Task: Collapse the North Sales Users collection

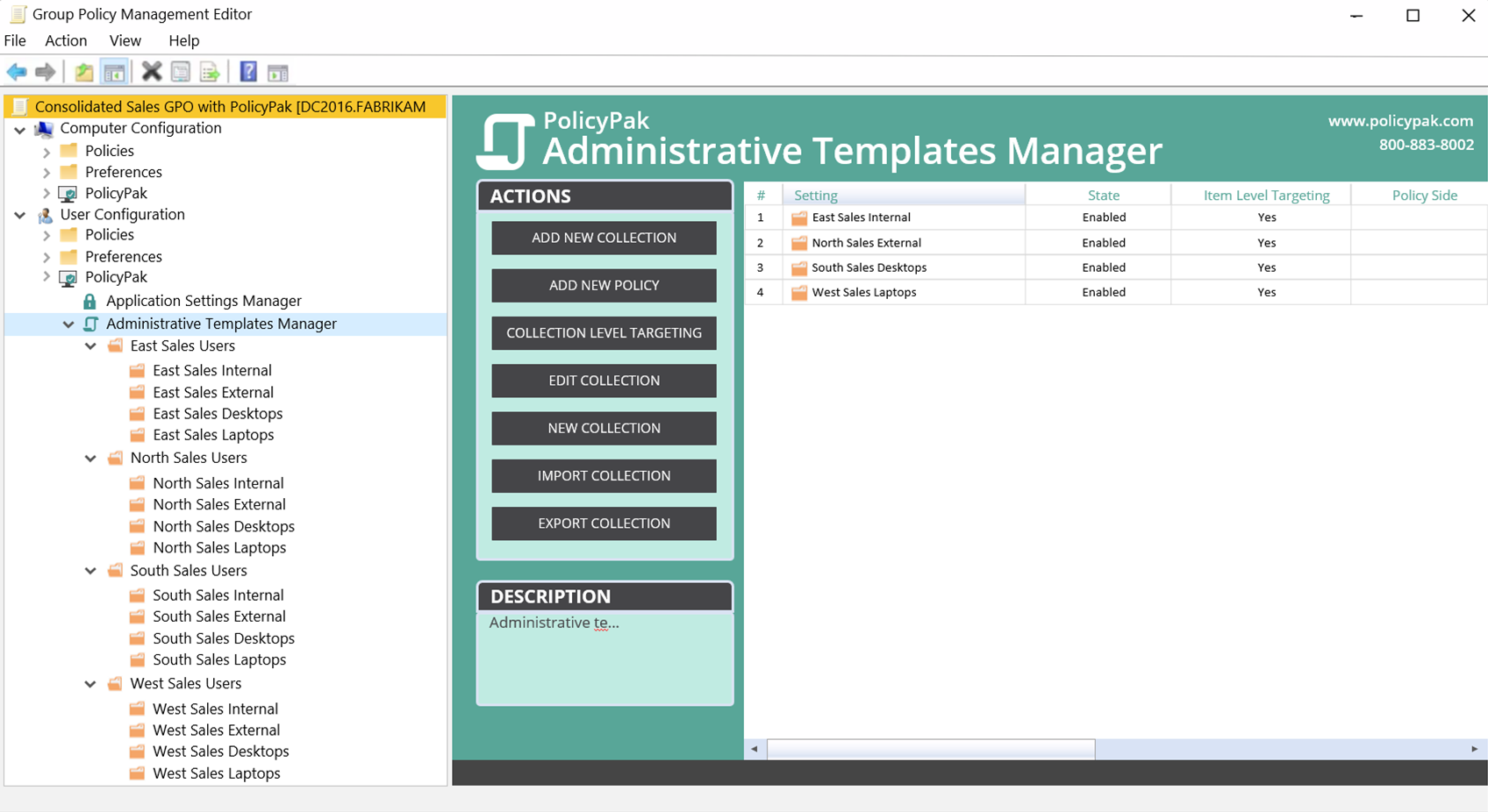Action: tap(90, 459)
